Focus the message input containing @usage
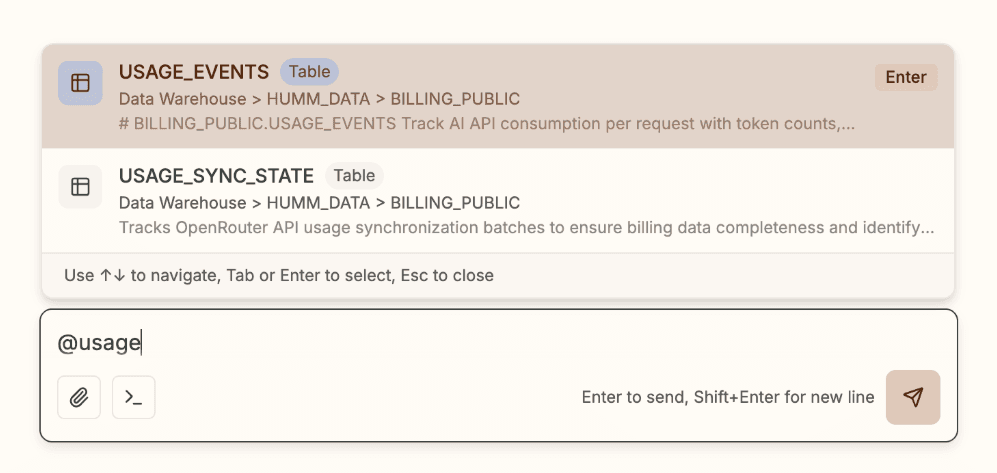The height and width of the screenshot is (473, 997). tap(498, 343)
